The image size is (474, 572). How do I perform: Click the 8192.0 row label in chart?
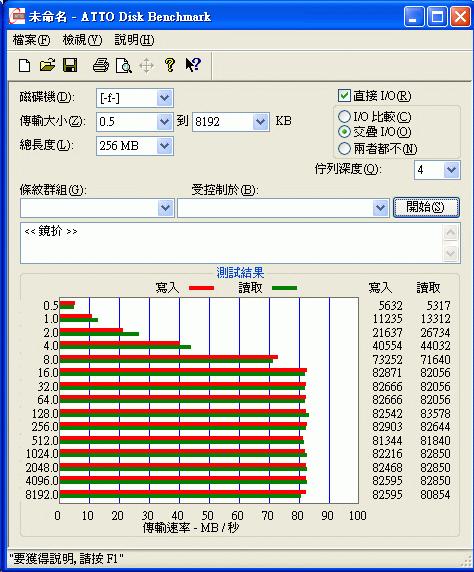point(42,494)
